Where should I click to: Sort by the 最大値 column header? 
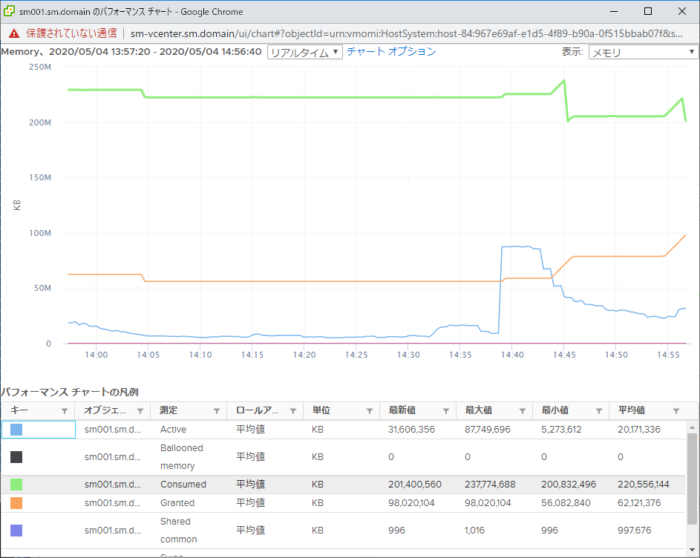479,410
